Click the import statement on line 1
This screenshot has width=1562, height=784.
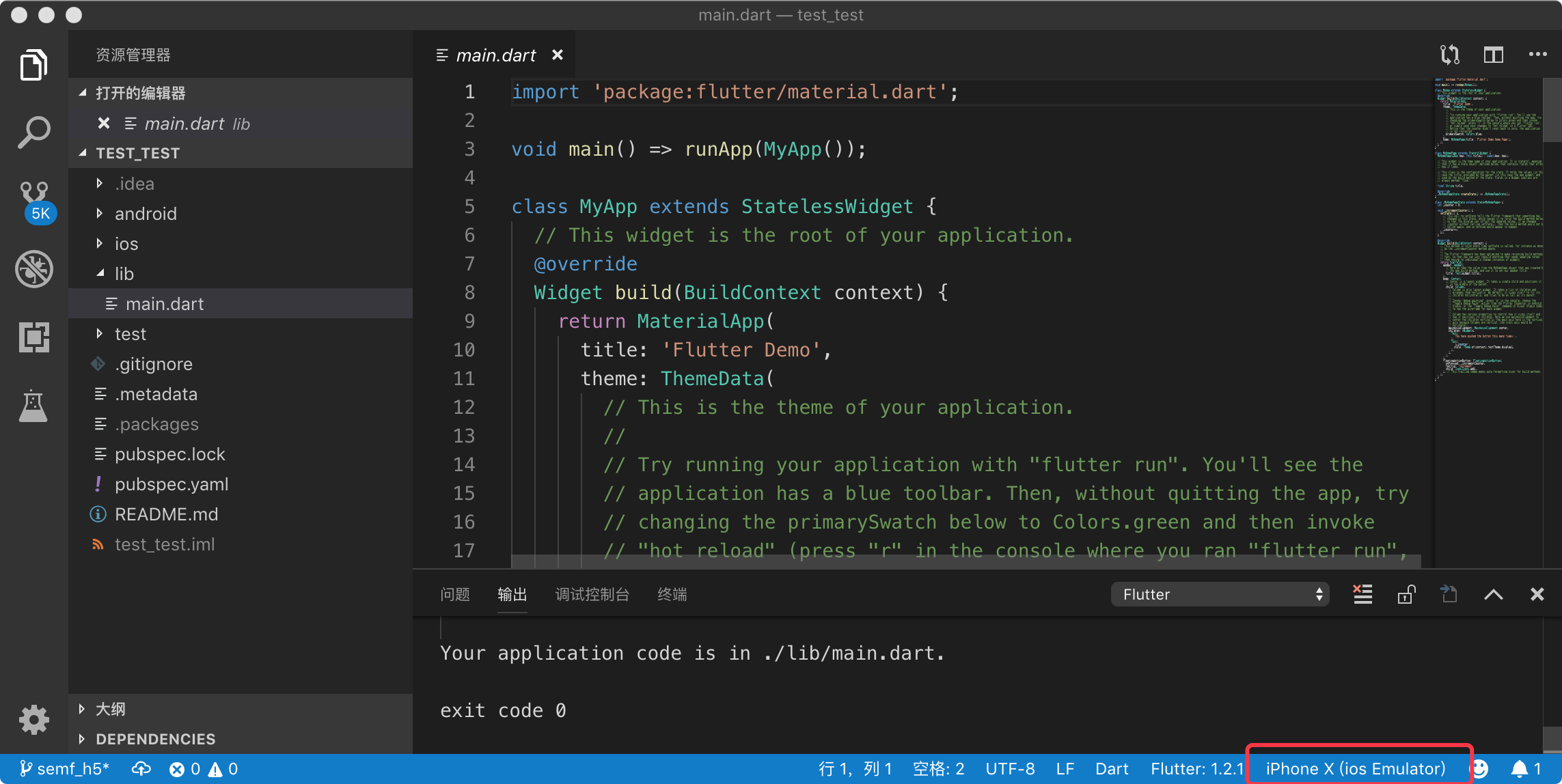point(735,92)
